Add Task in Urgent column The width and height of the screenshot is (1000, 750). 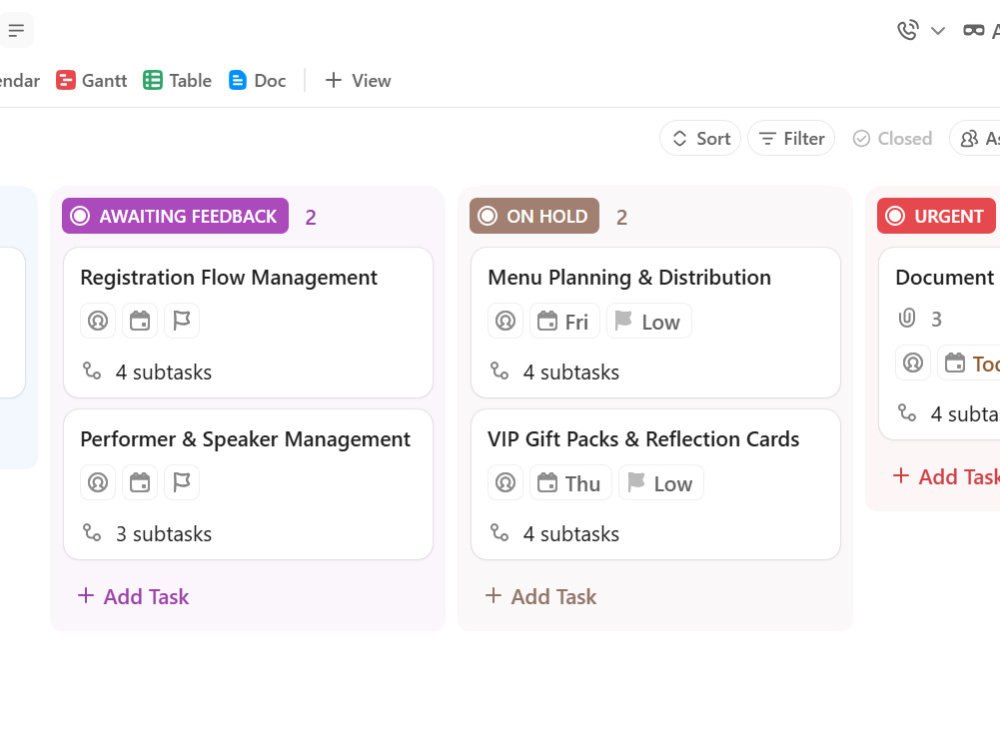coord(946,476)
